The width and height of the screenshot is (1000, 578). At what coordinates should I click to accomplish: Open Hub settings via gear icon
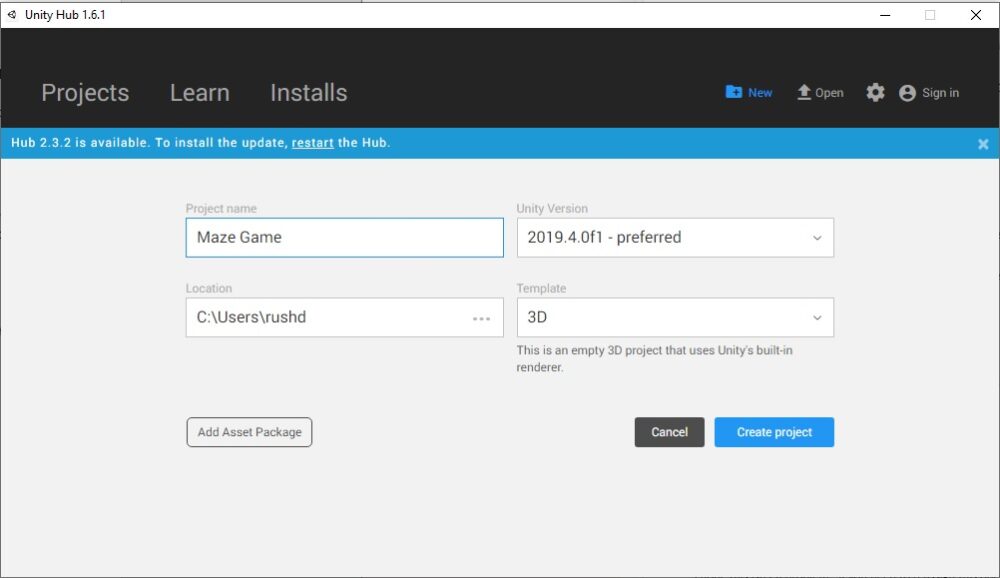pyautogui.click(x=875, y=92)
